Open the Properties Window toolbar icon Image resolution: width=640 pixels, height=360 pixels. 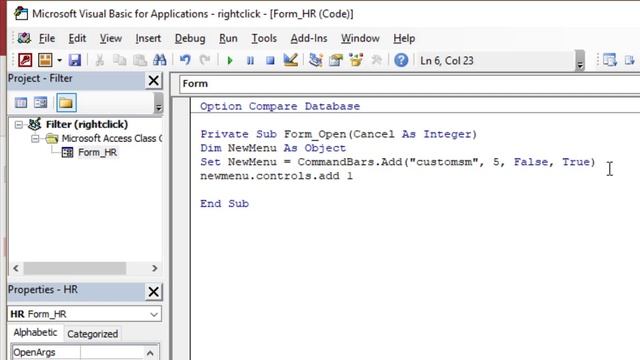(x=336, y=60)
